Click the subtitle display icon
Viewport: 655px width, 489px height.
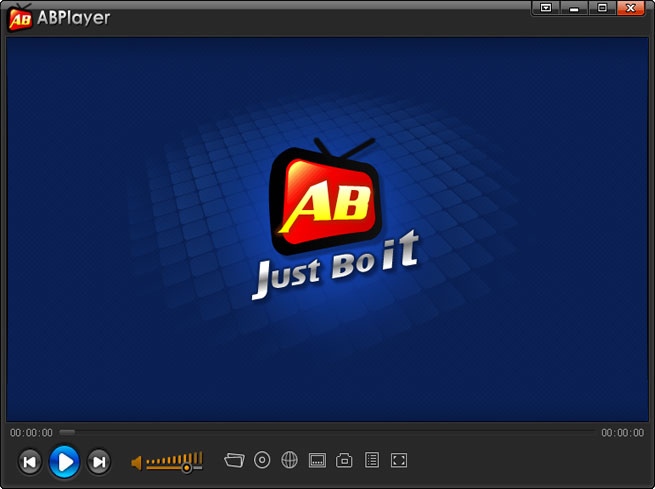point(317,461)
